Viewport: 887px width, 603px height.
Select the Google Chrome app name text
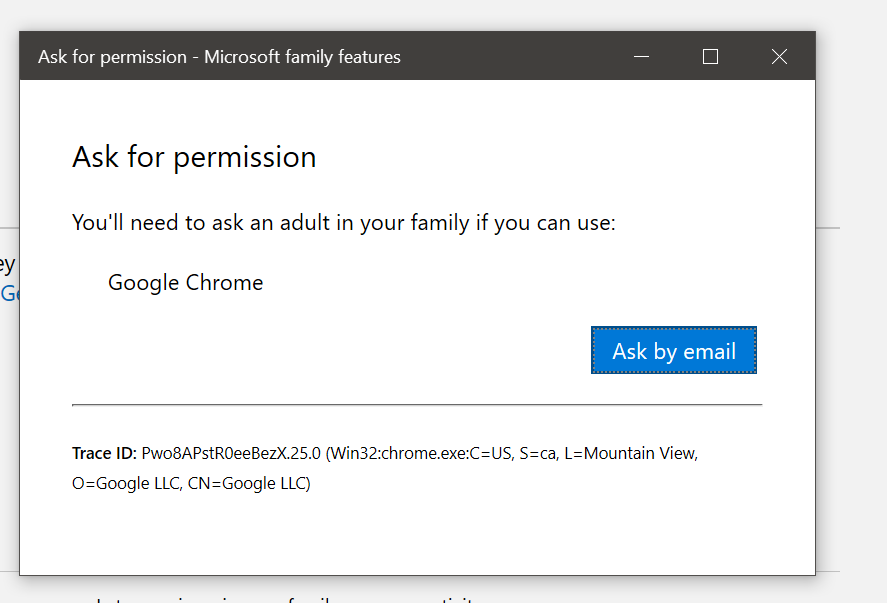pyautogui.click(x=186, y=283)
